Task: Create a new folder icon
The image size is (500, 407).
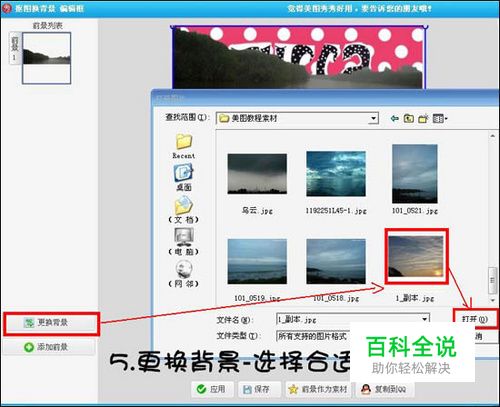Action: pos(423,118)
